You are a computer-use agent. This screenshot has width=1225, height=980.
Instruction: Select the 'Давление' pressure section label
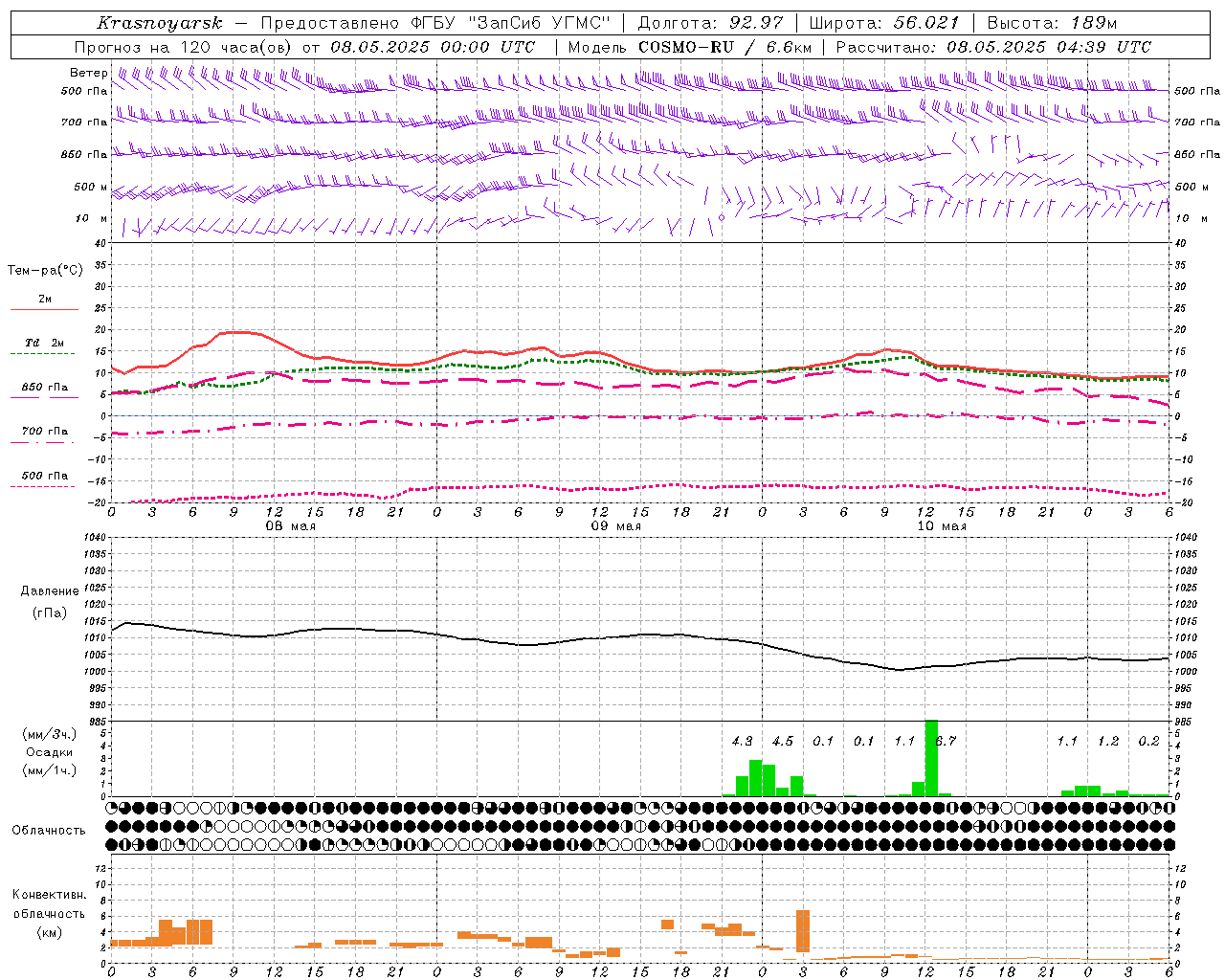click(x=50, y=591)
